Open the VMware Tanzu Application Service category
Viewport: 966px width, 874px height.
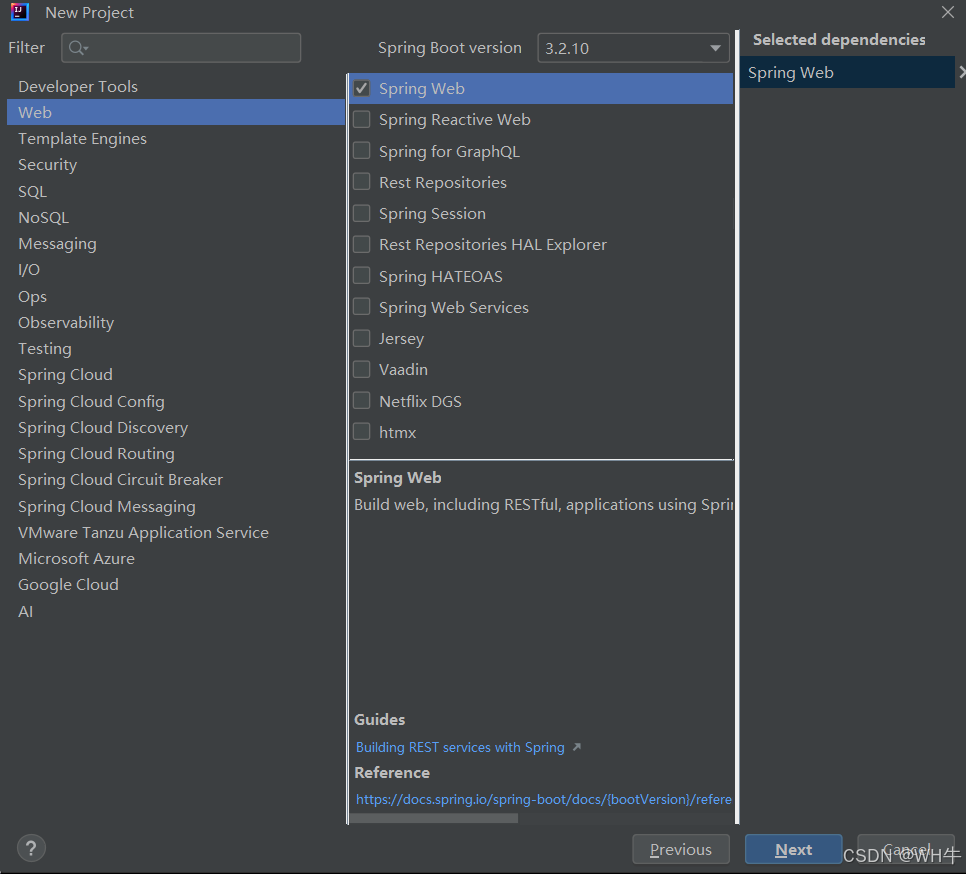[176, 533]
